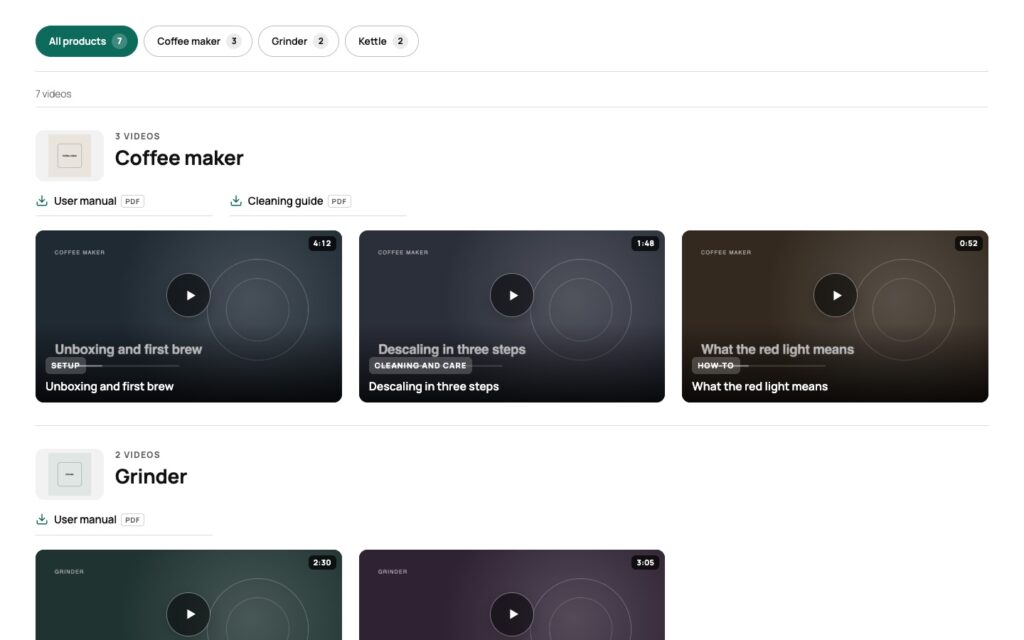Click the bottom caption Unboxing and first brew
Screen dimensions: 1024x640
[x=110, y=387]
